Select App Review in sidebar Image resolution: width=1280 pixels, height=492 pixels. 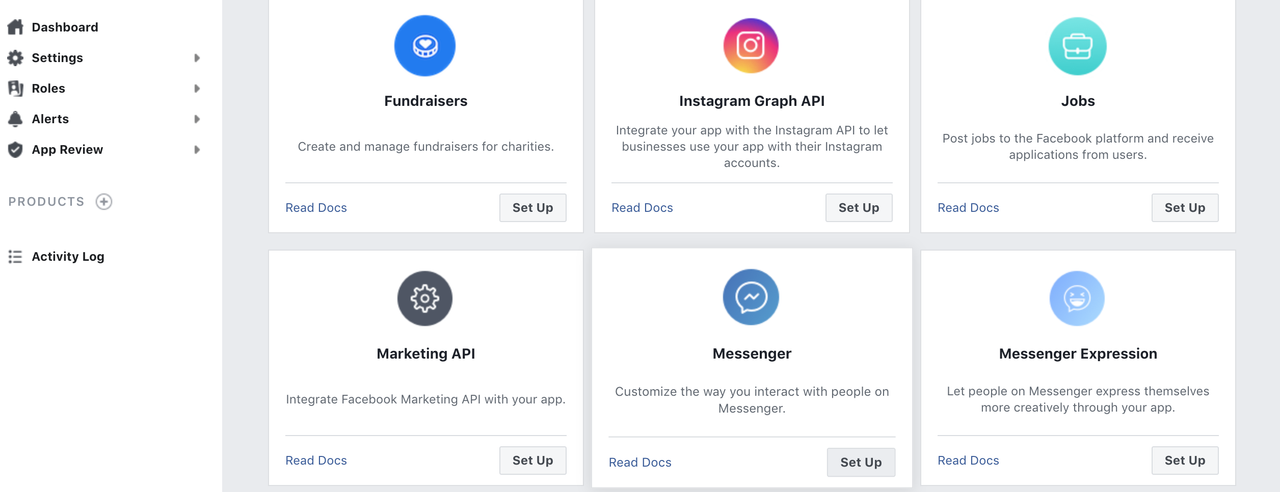67,150
